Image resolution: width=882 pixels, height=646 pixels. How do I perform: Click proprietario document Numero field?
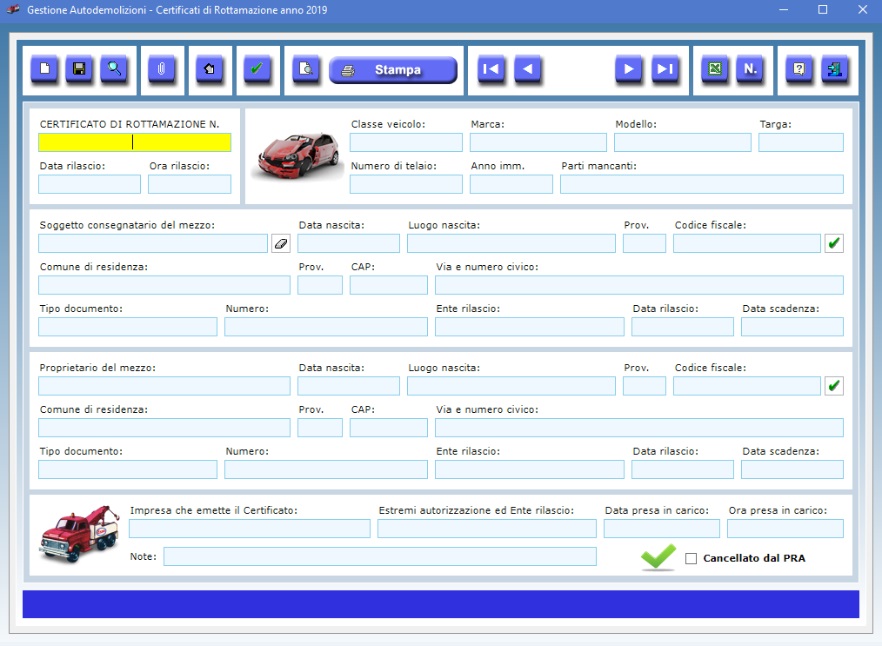pos(326,469)
